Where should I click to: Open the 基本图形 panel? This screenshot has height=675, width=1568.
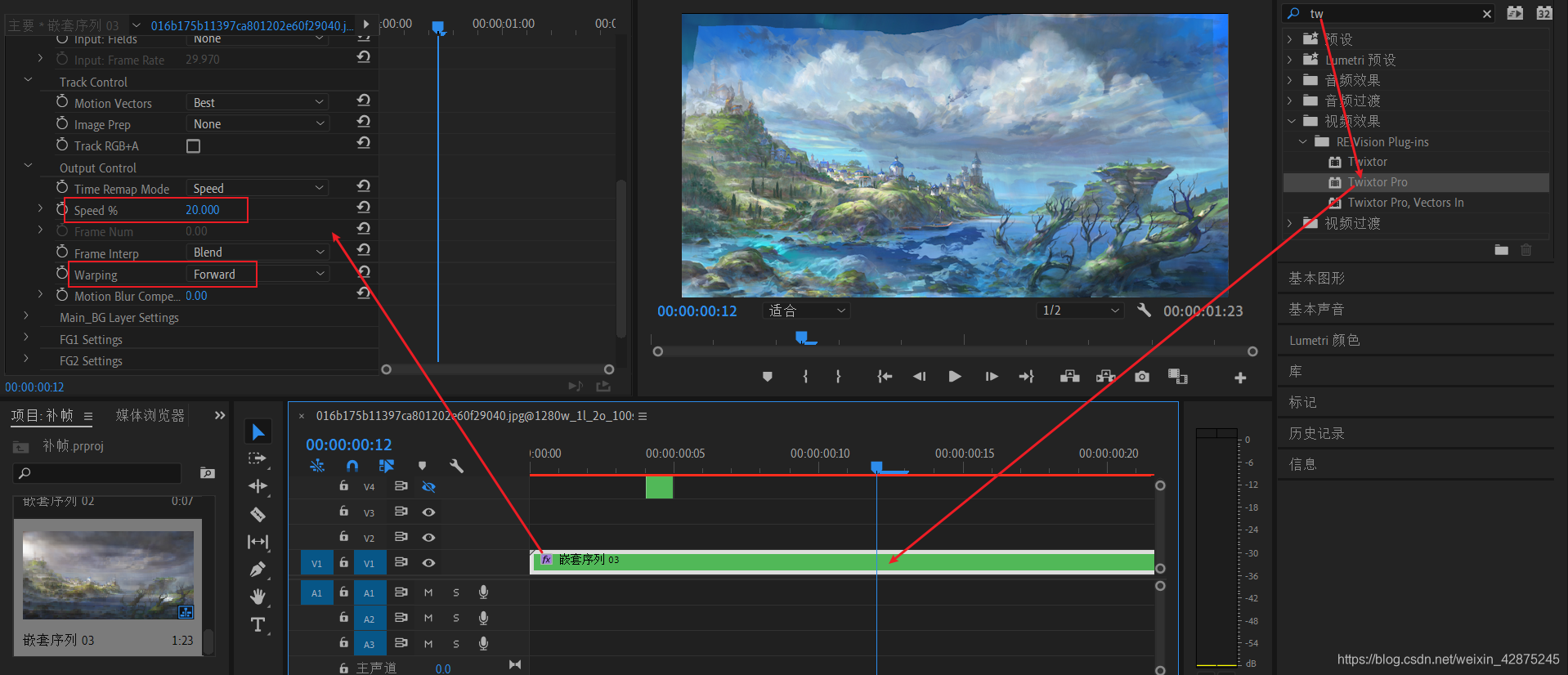[1317, 279]
